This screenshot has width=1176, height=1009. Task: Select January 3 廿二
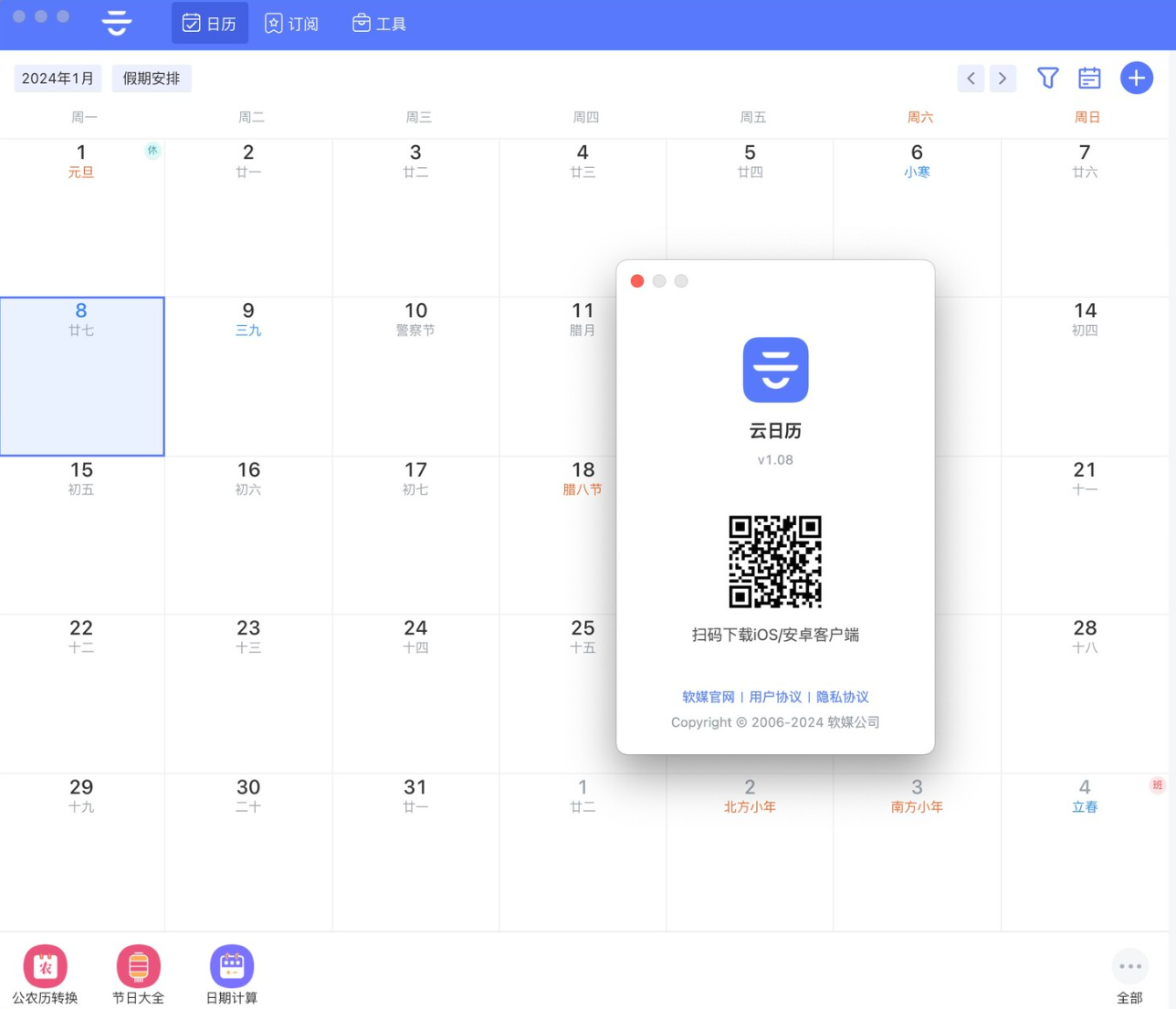pyautogui.click(x=415, y=217)
